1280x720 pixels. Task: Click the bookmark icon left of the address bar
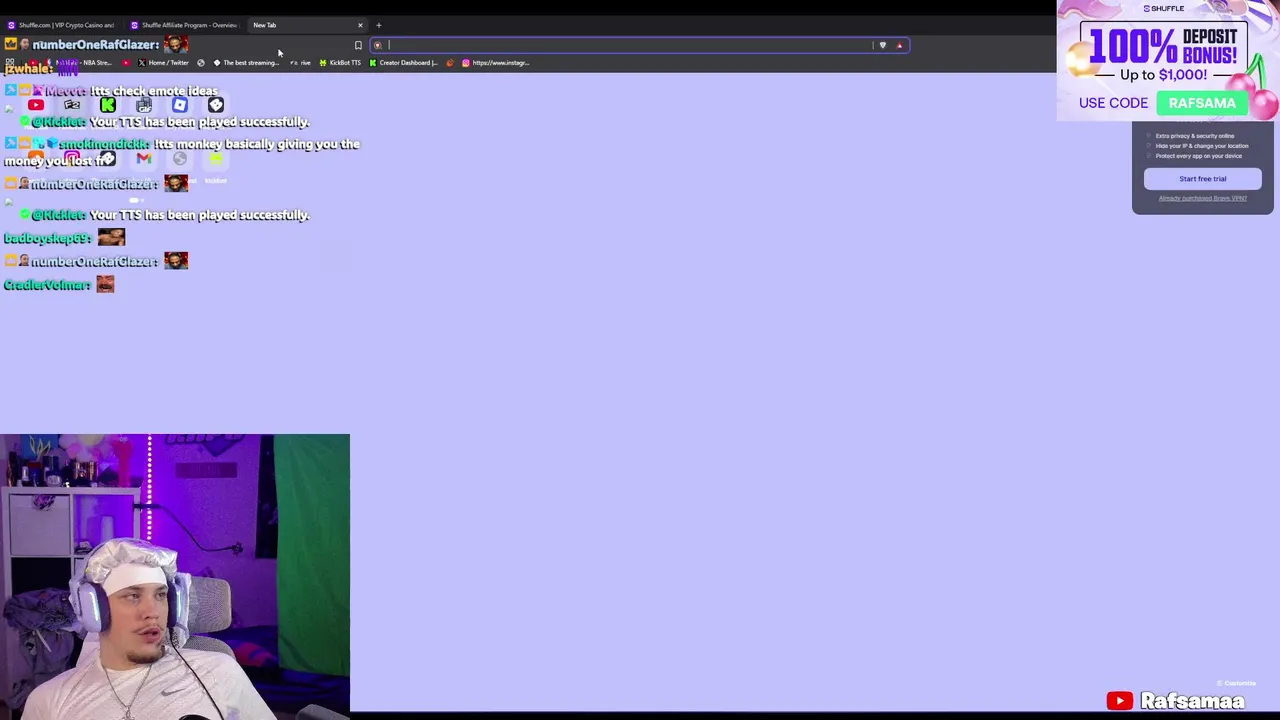(358, 45)
